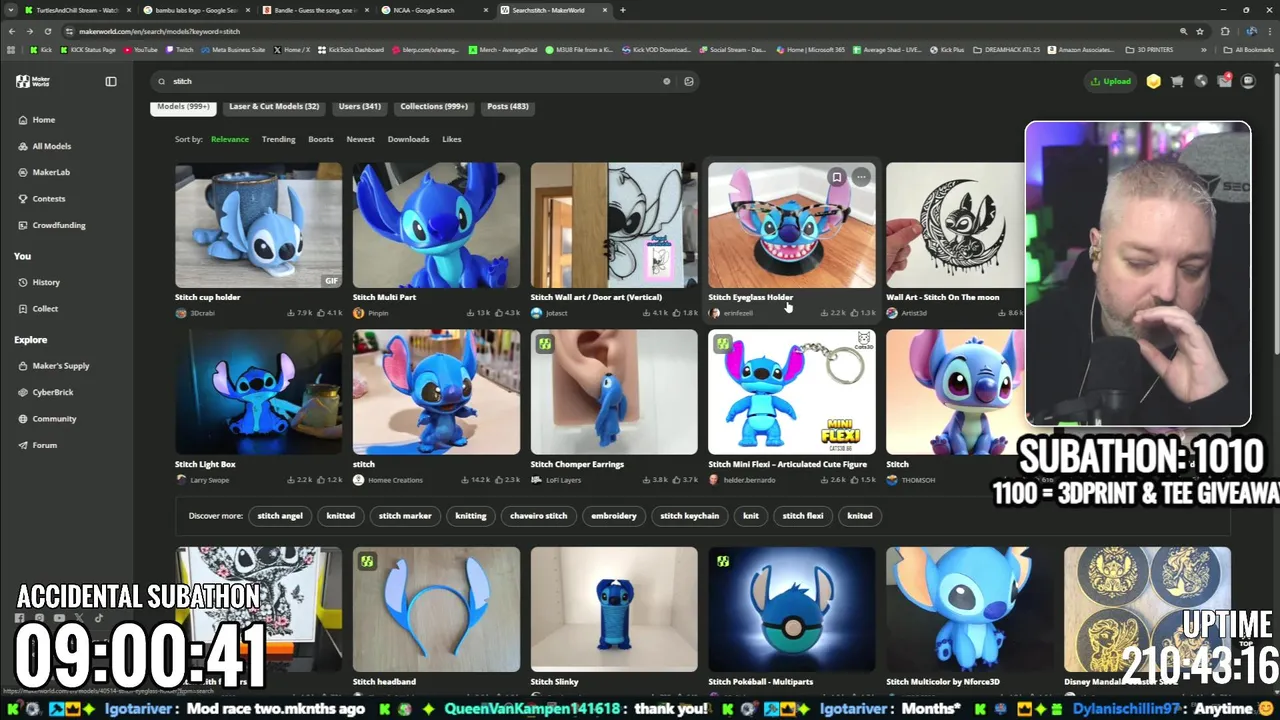Open the Stitch Pokéball - Multiparts thumbnail
This screenshot has height=720, width=1280.
(x=792, y=609)
